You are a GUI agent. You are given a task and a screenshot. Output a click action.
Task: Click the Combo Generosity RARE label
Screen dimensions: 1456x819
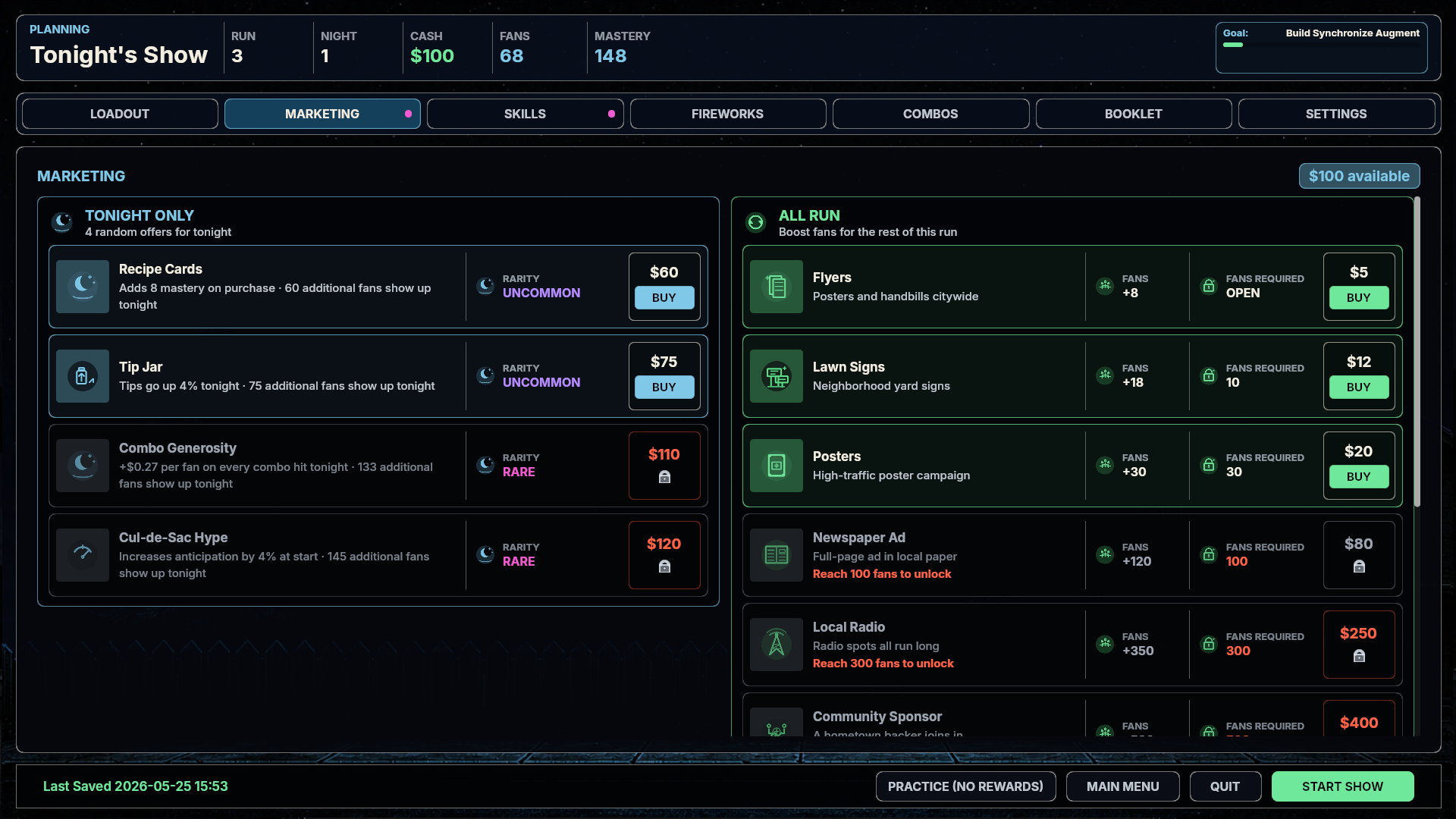click(x=519, y=472)
